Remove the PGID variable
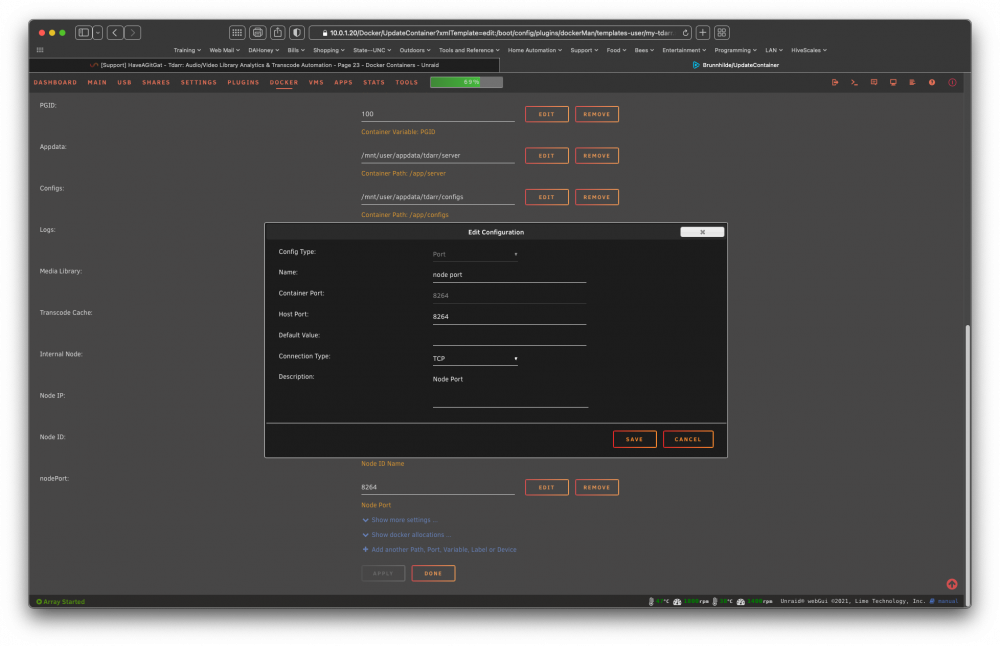Screen dimensions: 1000x646 pos(597,114)
